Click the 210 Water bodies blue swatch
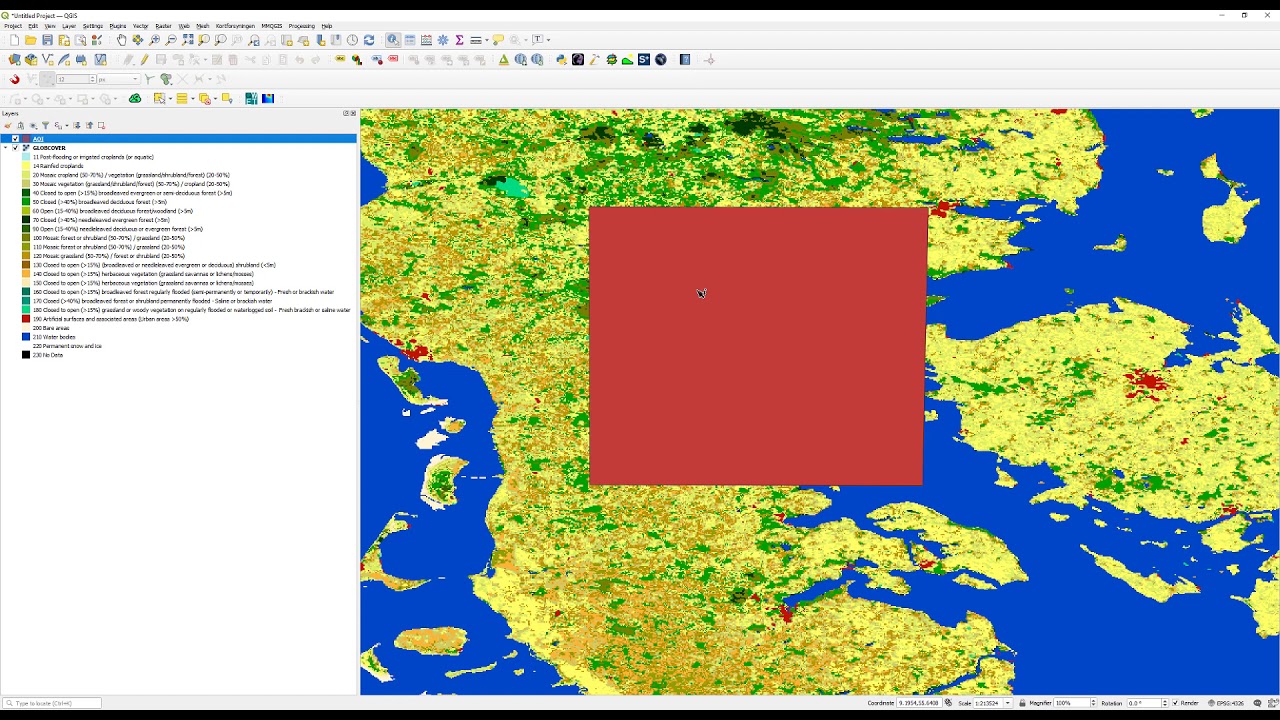The image size is (1280, 720). pos(27,337)
